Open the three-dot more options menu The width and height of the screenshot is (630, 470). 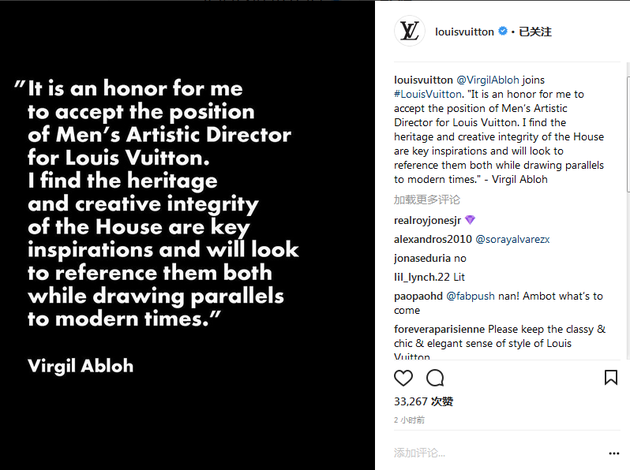614,453
